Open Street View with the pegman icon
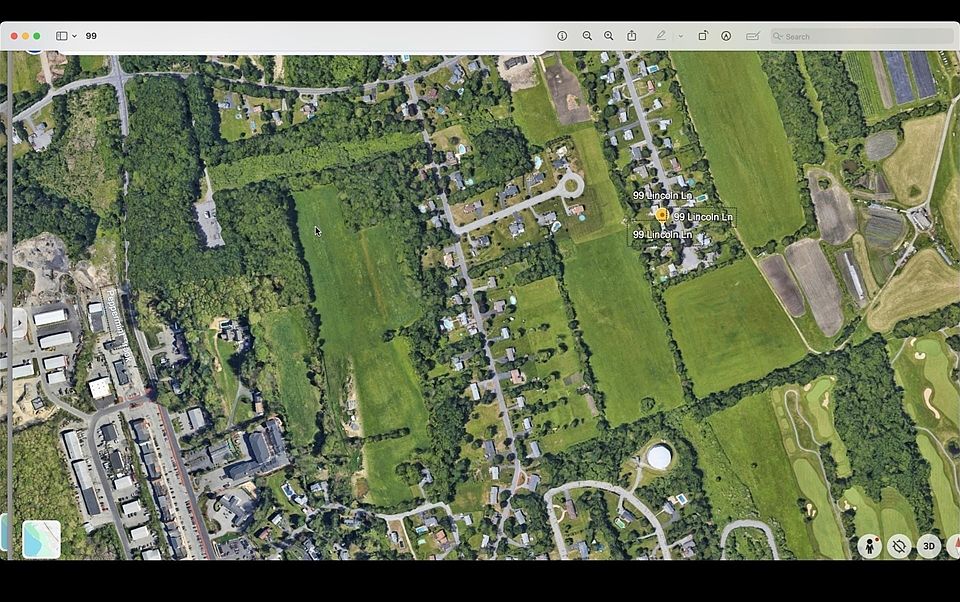Image resolution: width=960 pixels, height=602 pixels. tap(870, 546)
